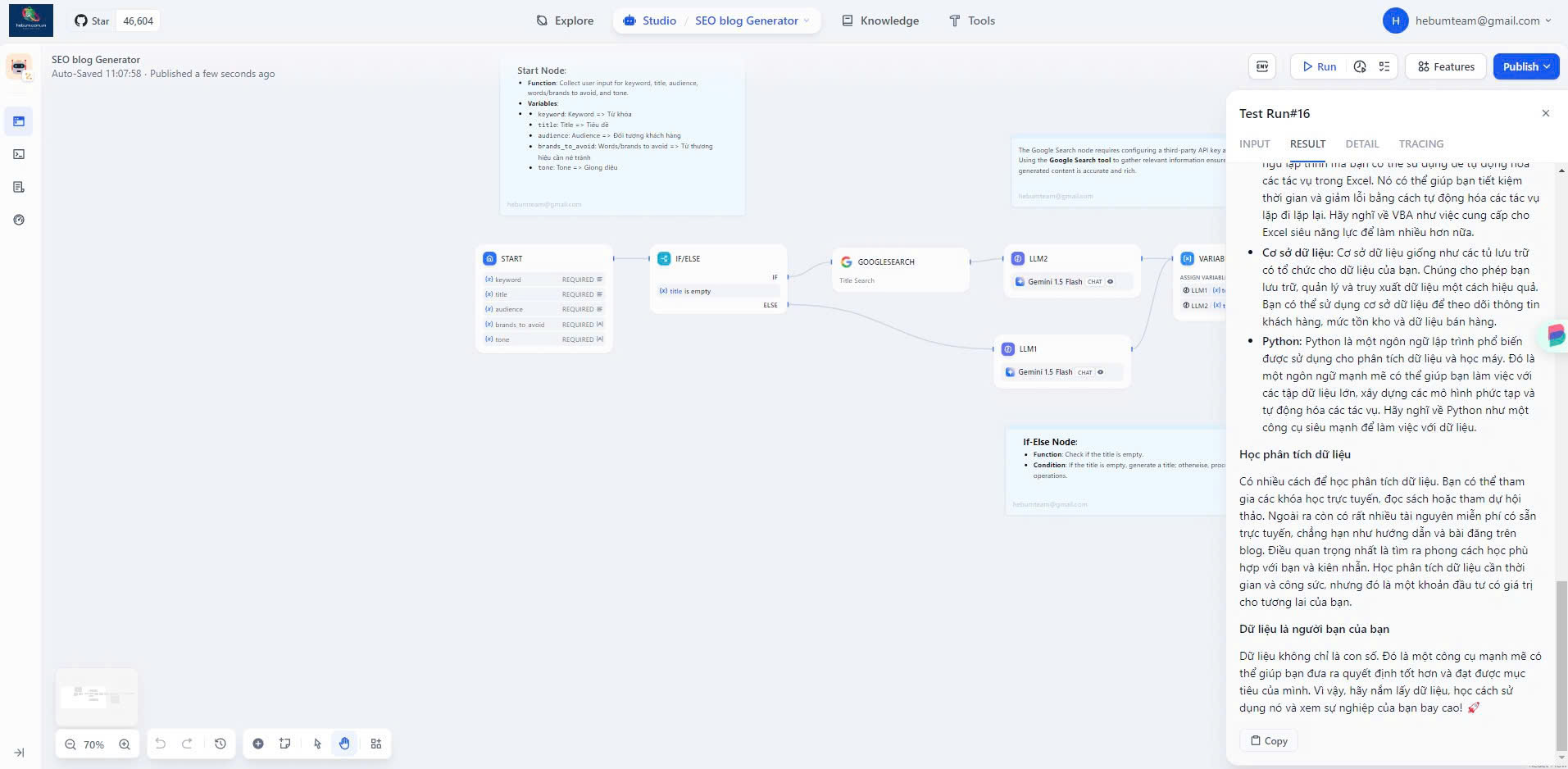Viewport: 1568px width, 769px height.
Task: Switch to the TRACING tab
Action: [1420, 143]
